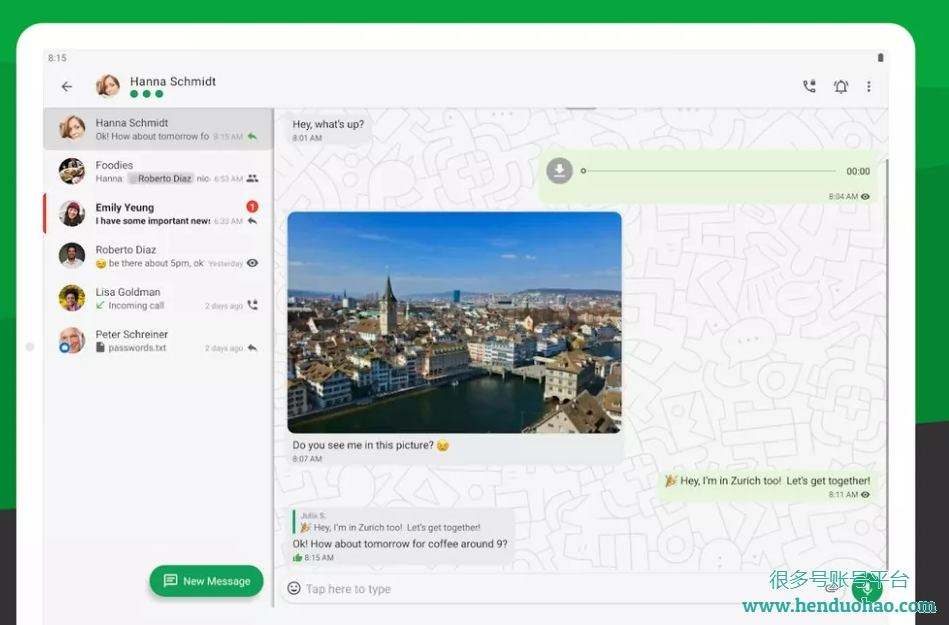
Task: Download the voice message
Action: [559, 171]
